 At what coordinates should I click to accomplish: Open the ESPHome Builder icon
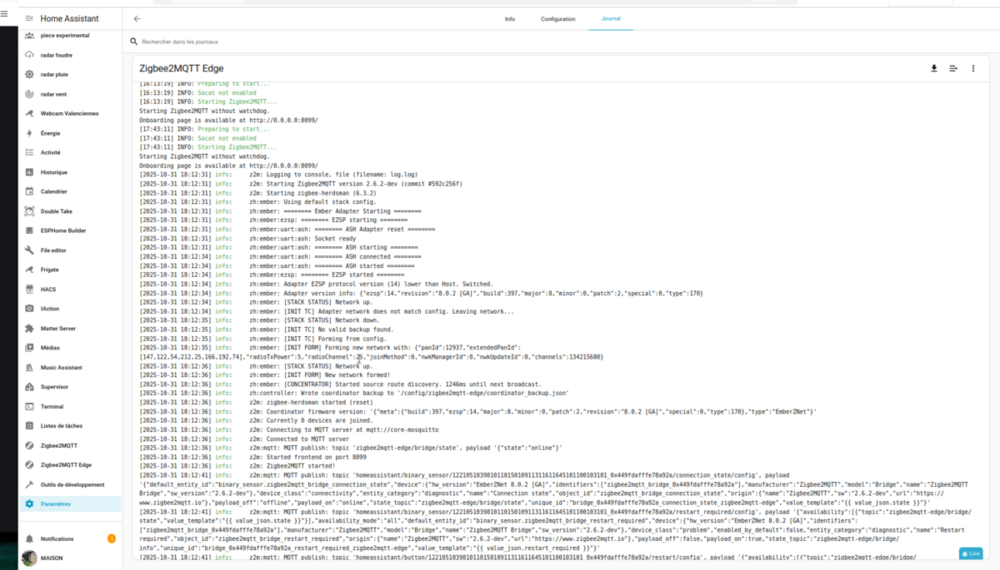click(29, 231)
